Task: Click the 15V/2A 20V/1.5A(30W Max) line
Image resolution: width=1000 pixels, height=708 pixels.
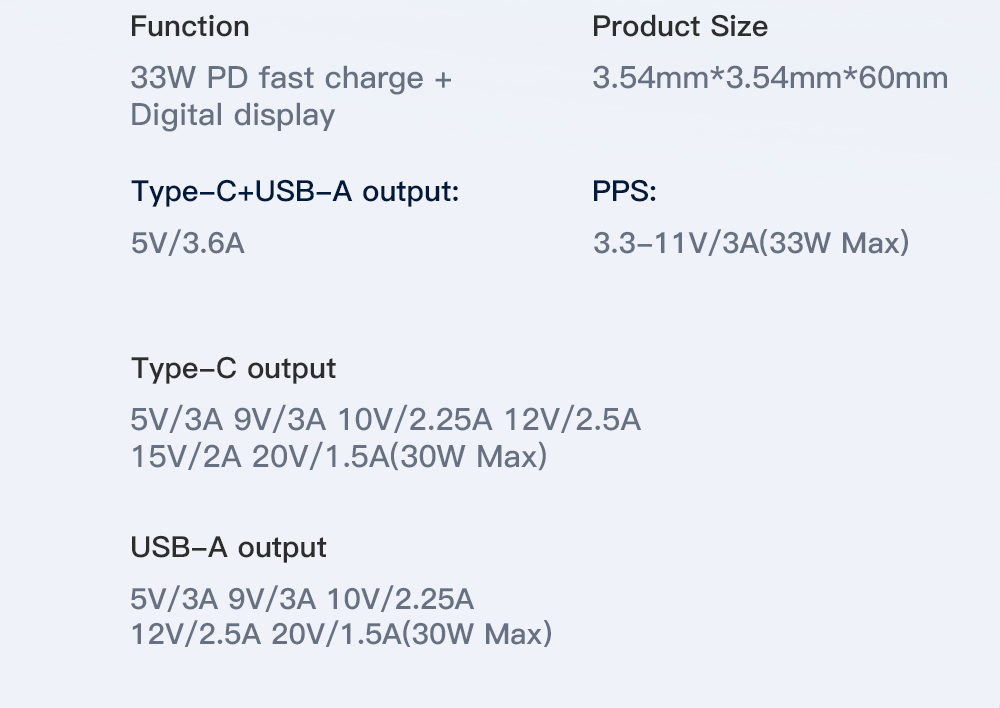Action: [x=339, y=457]
